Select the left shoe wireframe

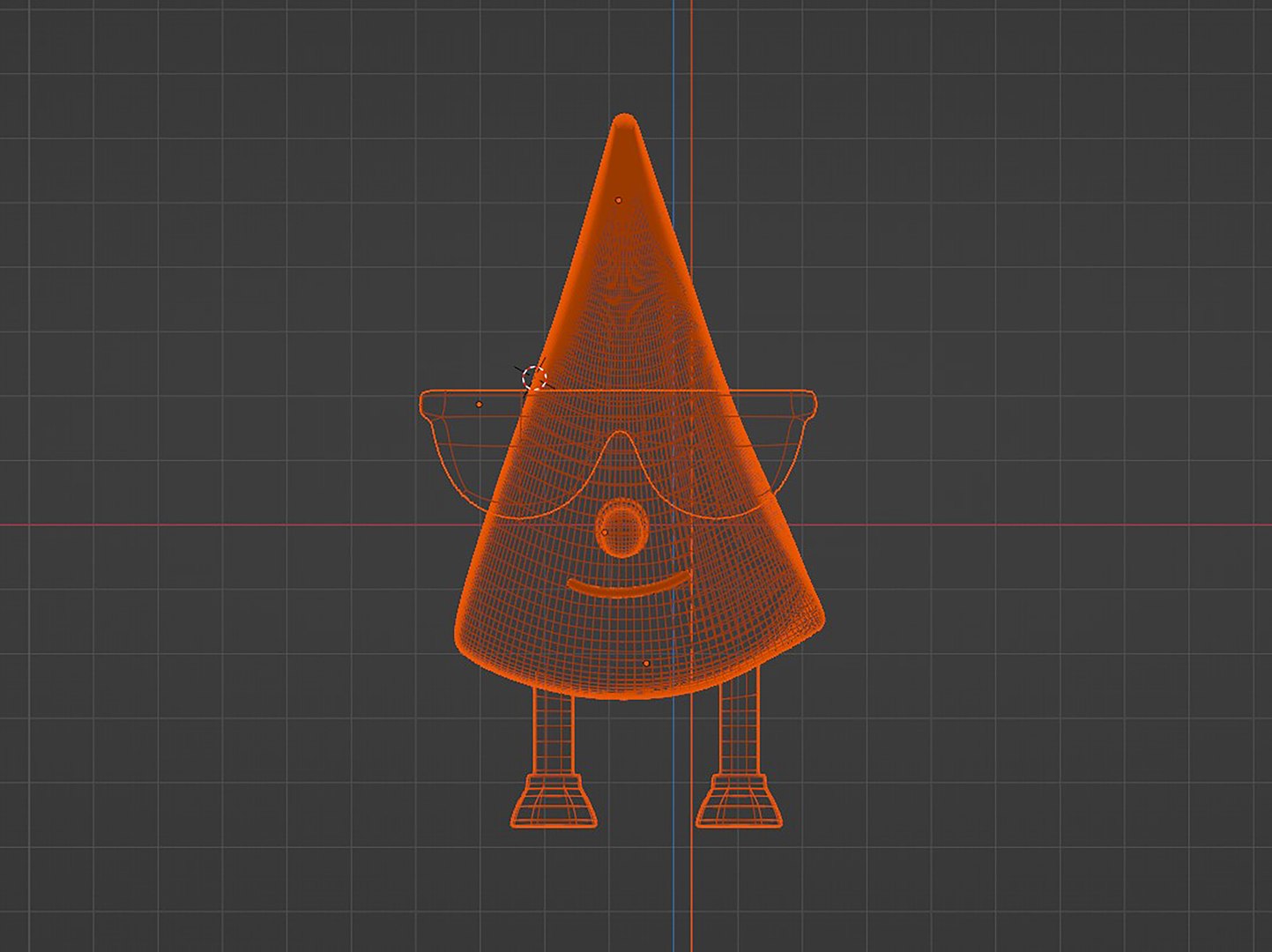pyautogui.click(x=554, y=800)
